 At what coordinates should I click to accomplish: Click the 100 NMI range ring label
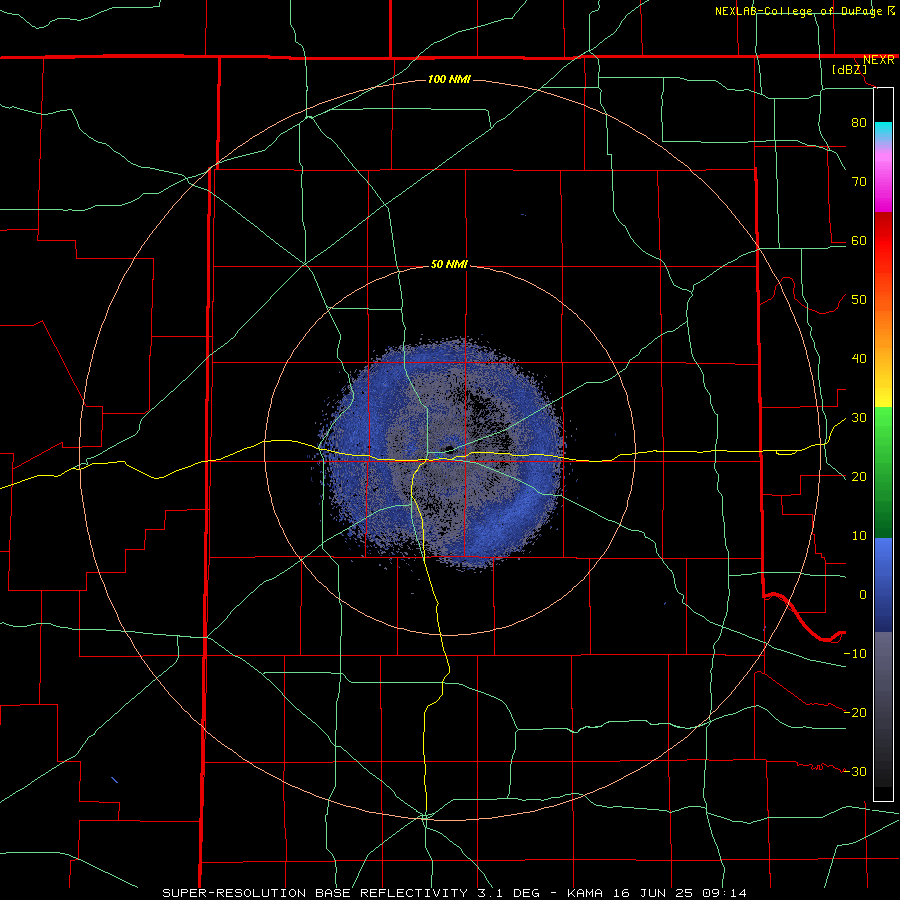pos(449,79)
